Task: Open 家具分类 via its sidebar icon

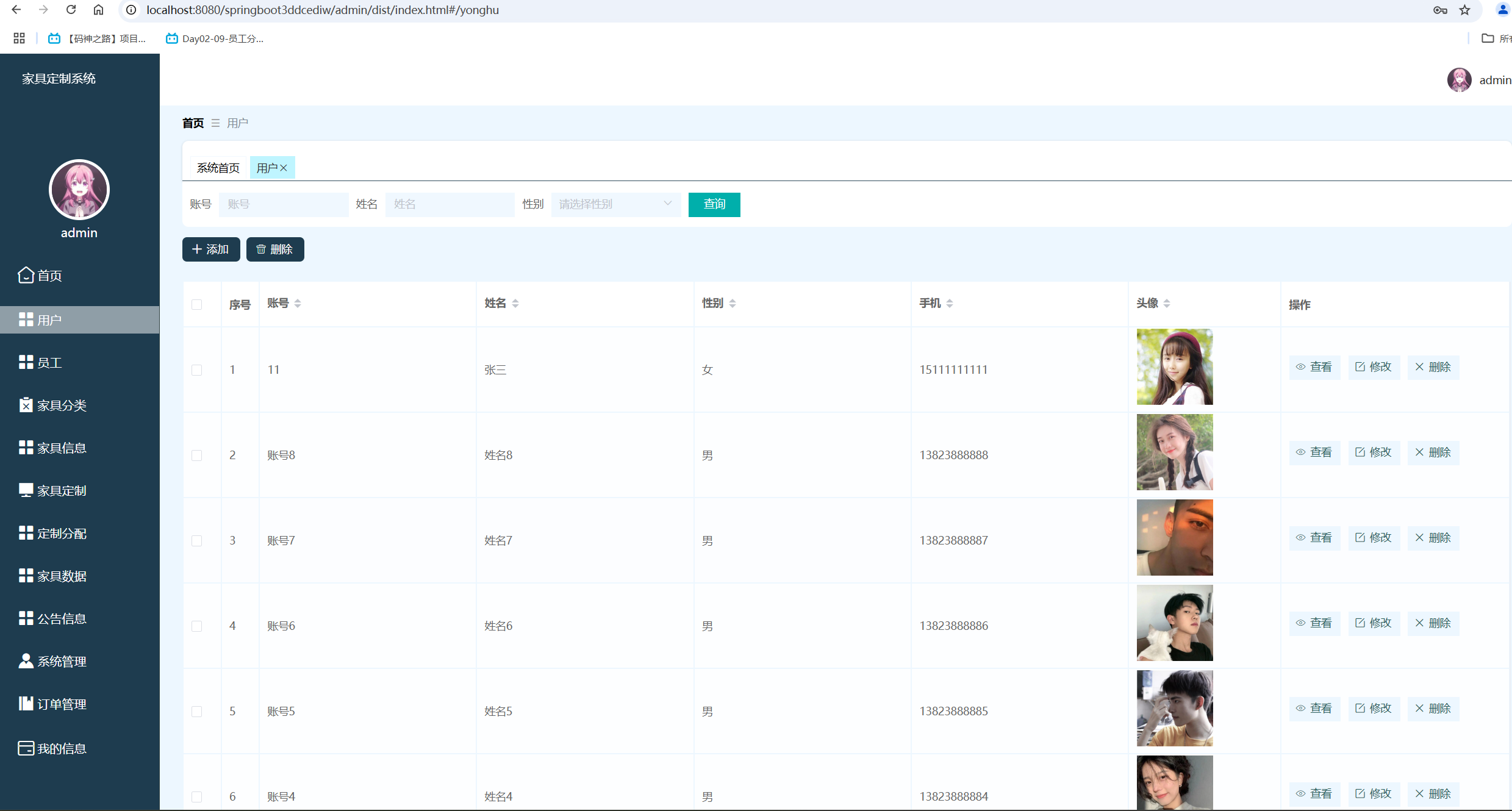Action: tap(26, 405)
